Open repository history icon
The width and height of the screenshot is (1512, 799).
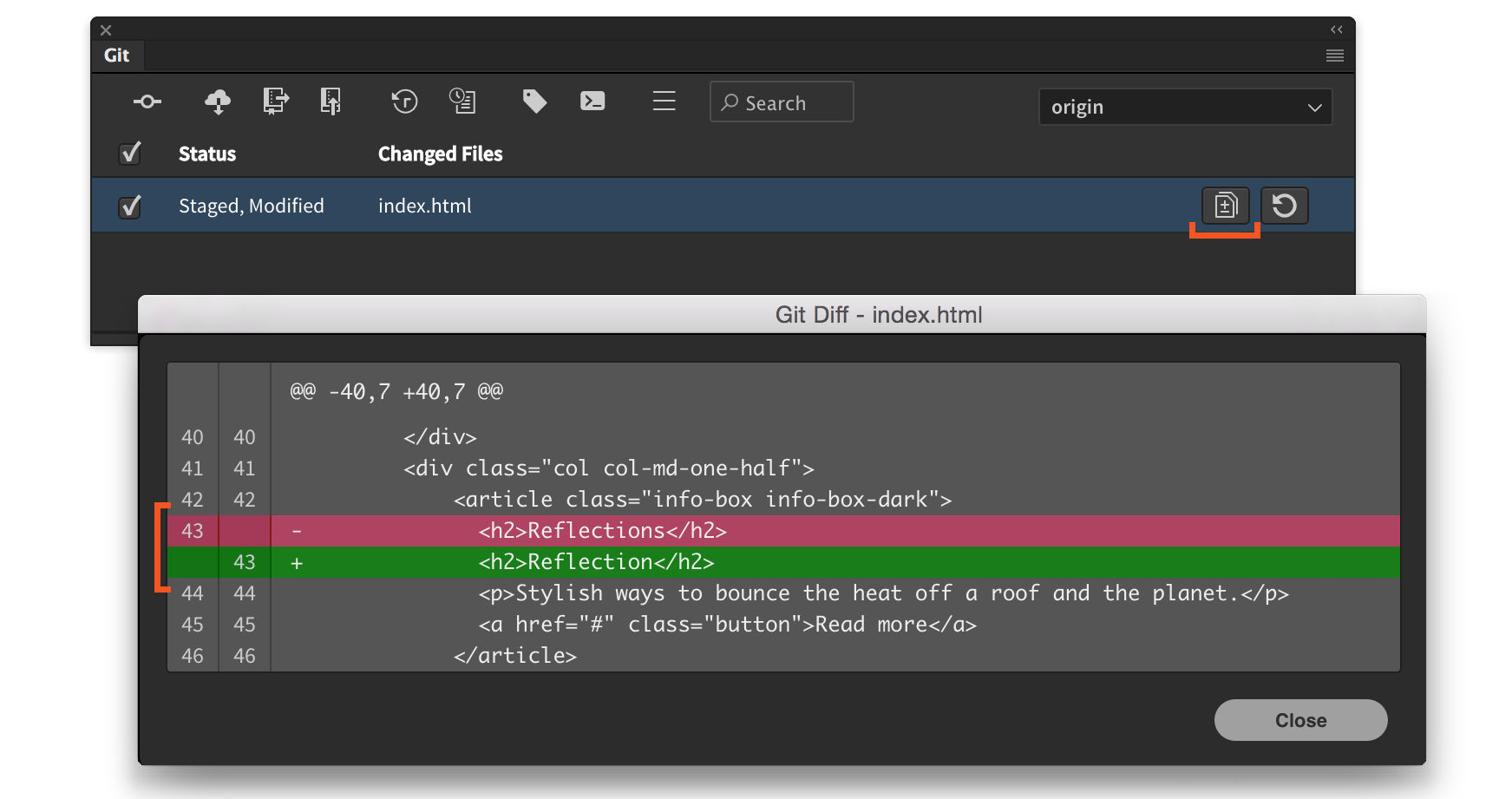(x=404, y=102)
